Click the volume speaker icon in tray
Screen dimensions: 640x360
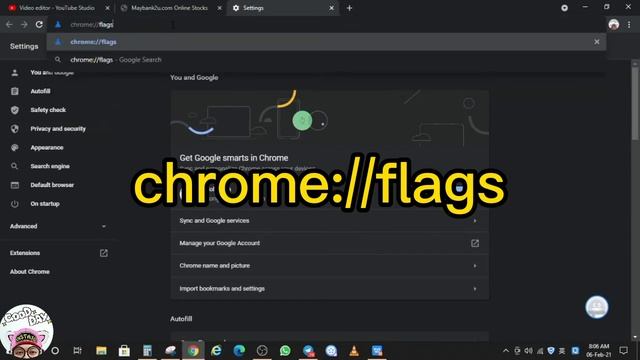(x=529, y=351)
